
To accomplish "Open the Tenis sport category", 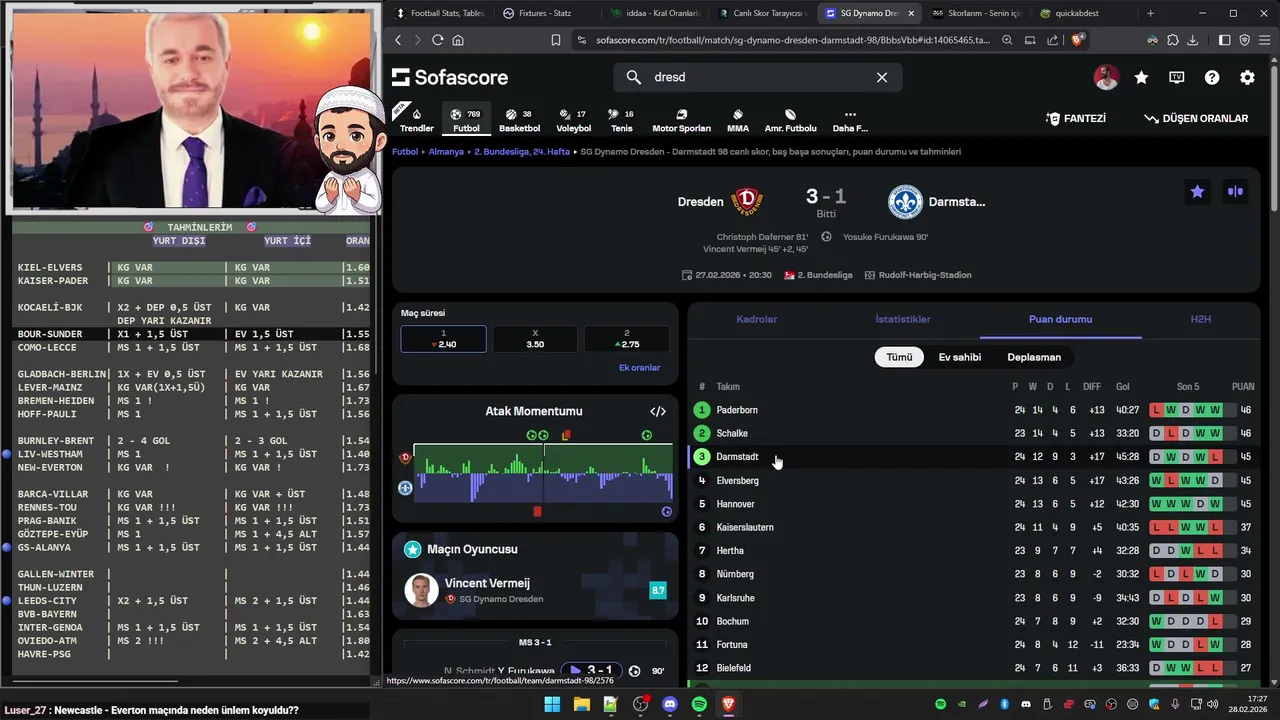I will (621, 120).
